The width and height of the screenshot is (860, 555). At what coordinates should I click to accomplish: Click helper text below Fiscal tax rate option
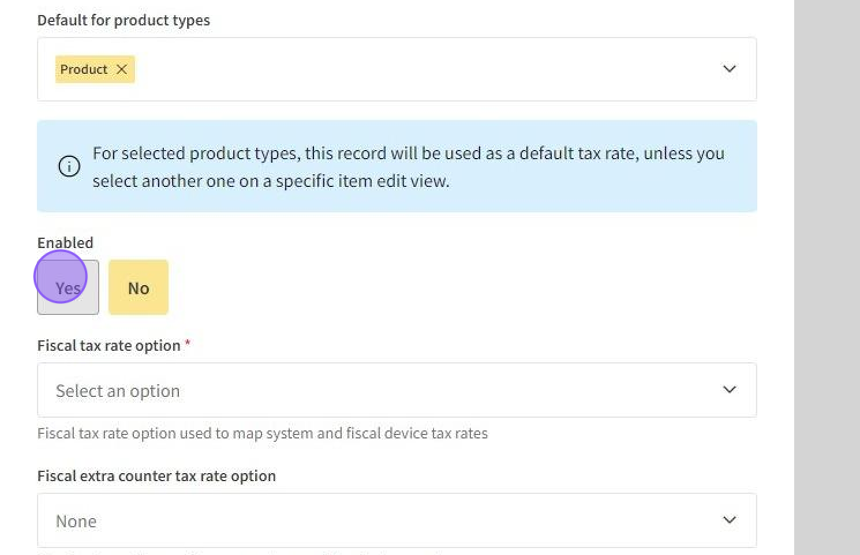(262, 434)
